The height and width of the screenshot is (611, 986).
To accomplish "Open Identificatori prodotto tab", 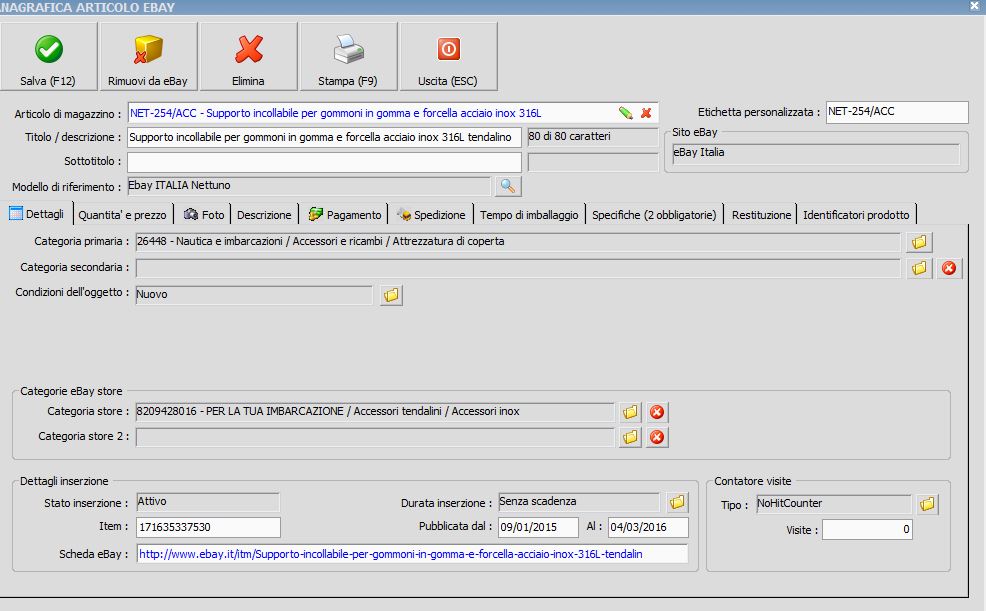I will tap(856, 215).
